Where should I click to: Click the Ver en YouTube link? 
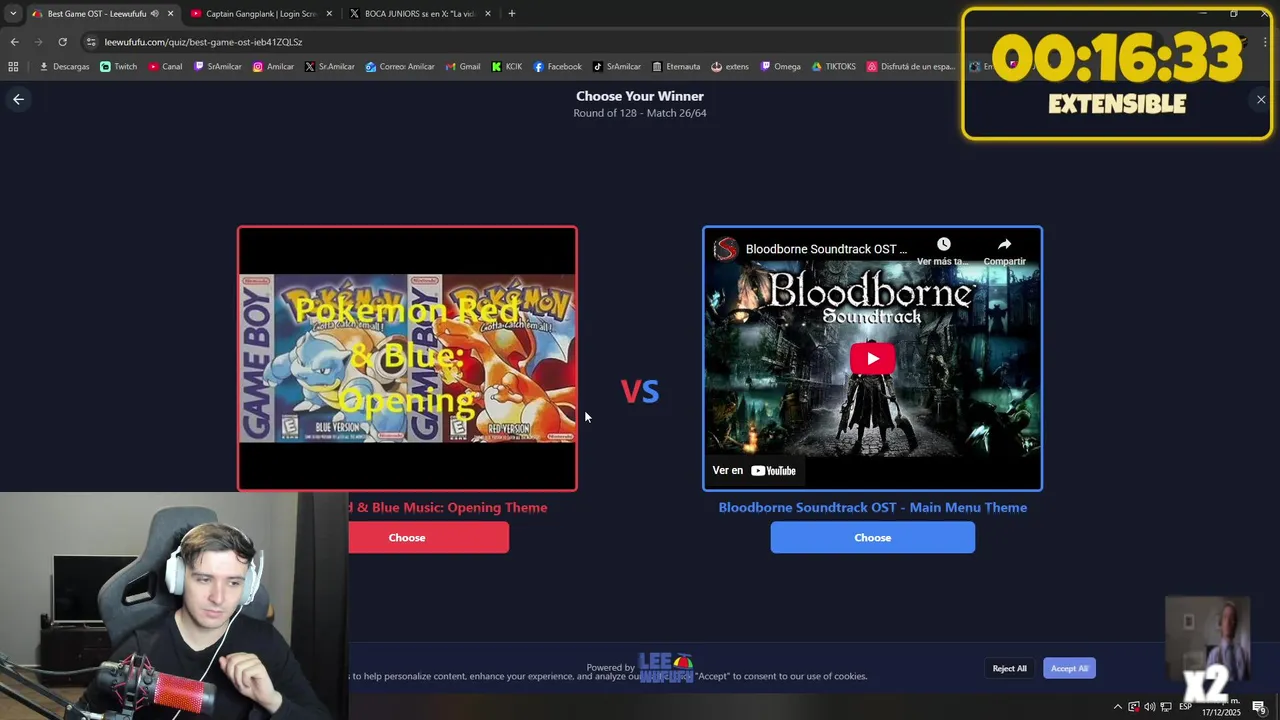754,470
